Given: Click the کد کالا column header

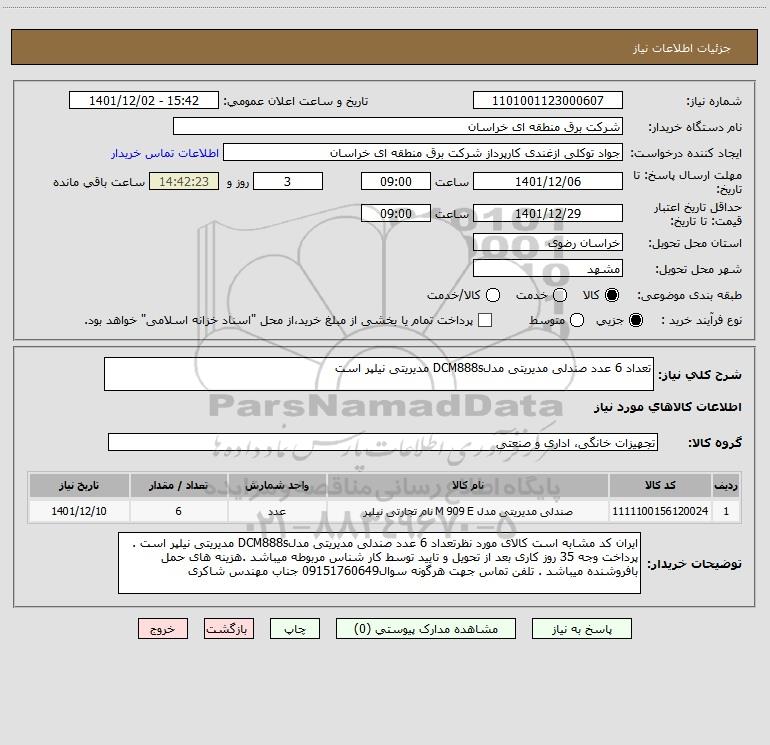Looking at the screenshot, I should coord(660,485).
